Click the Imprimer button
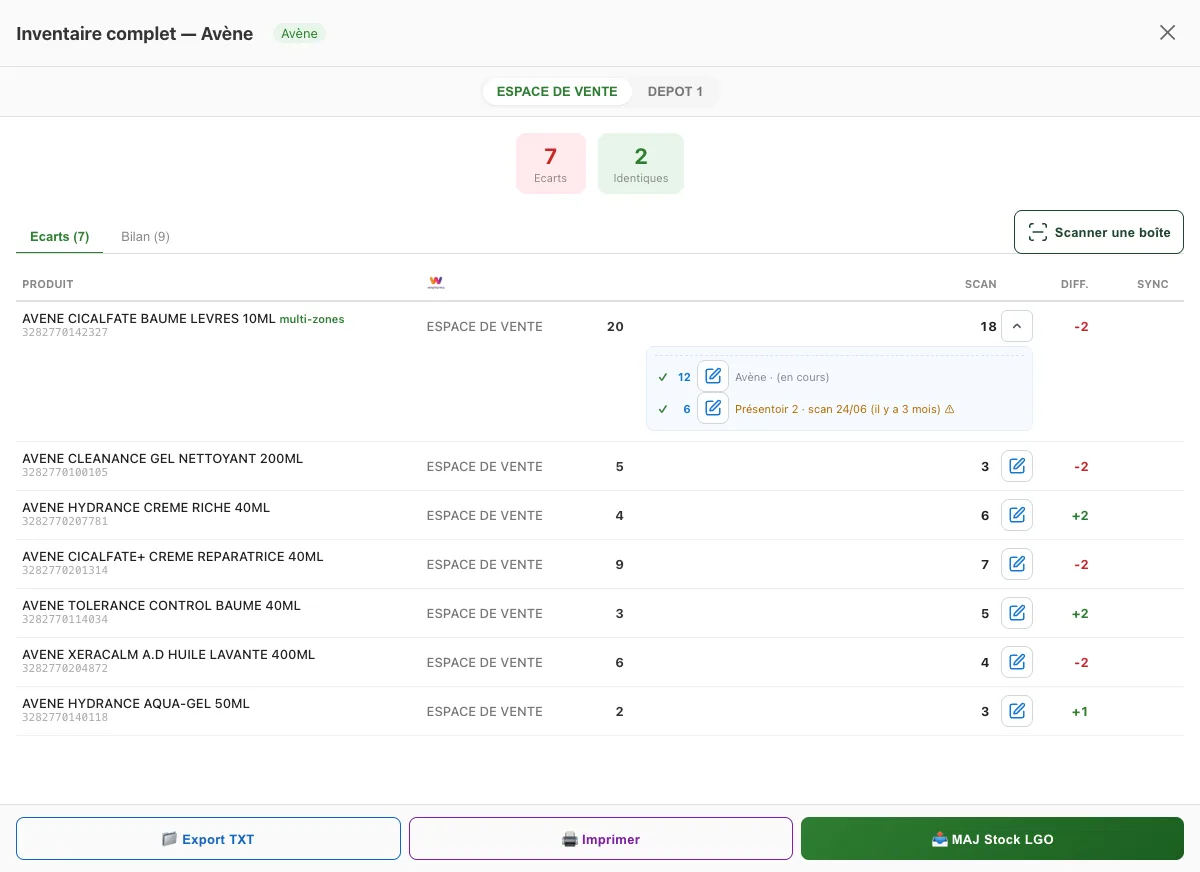 [601, 839]
